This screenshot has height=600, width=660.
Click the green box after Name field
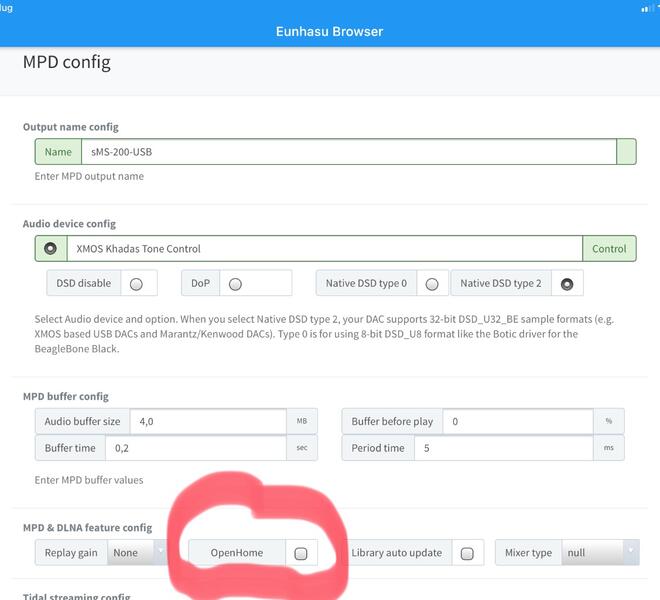coord(626,152)
